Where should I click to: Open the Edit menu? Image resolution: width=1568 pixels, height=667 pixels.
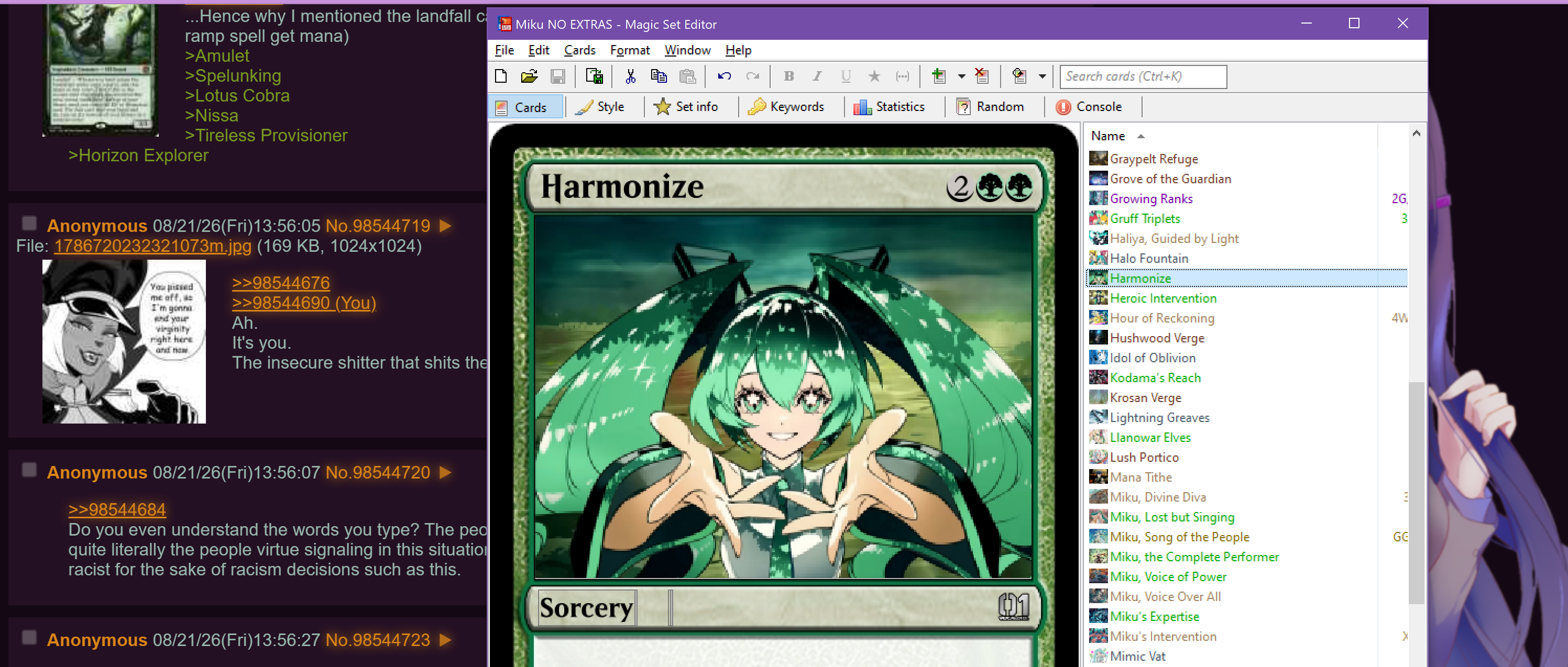coord(539,50)
